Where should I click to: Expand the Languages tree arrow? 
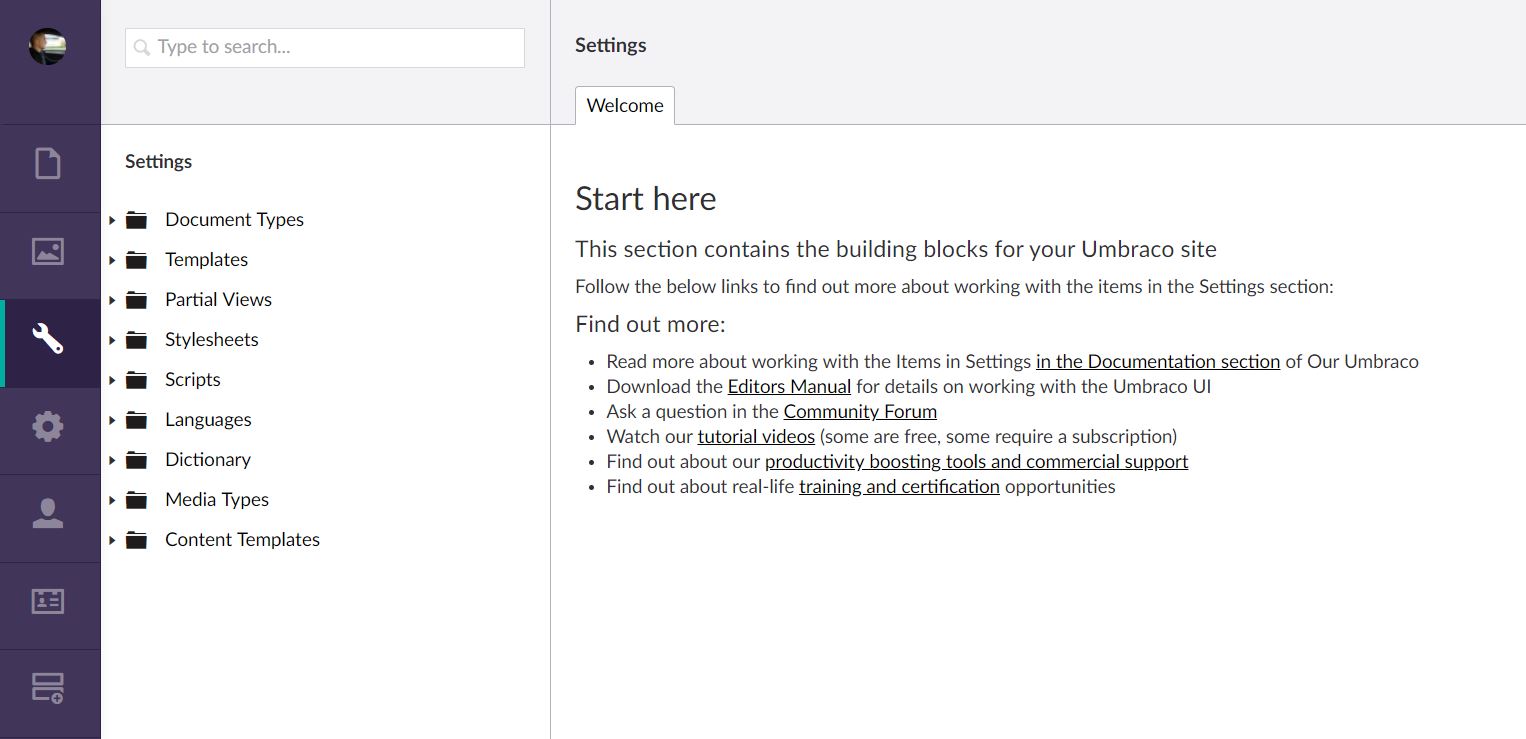tap(112, 420)
